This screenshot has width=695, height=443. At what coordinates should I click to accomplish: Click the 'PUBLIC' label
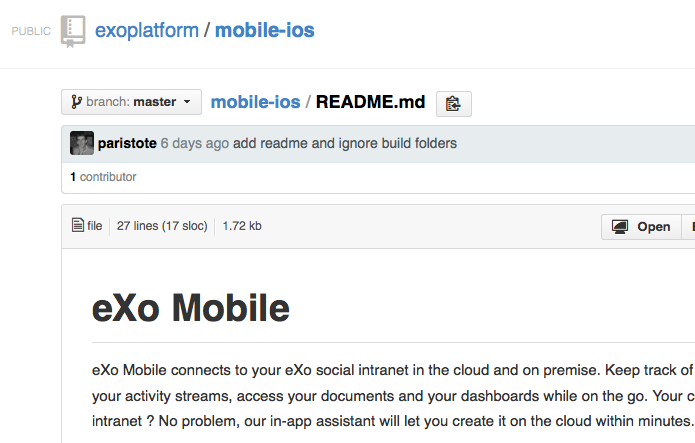coord(31,31)
